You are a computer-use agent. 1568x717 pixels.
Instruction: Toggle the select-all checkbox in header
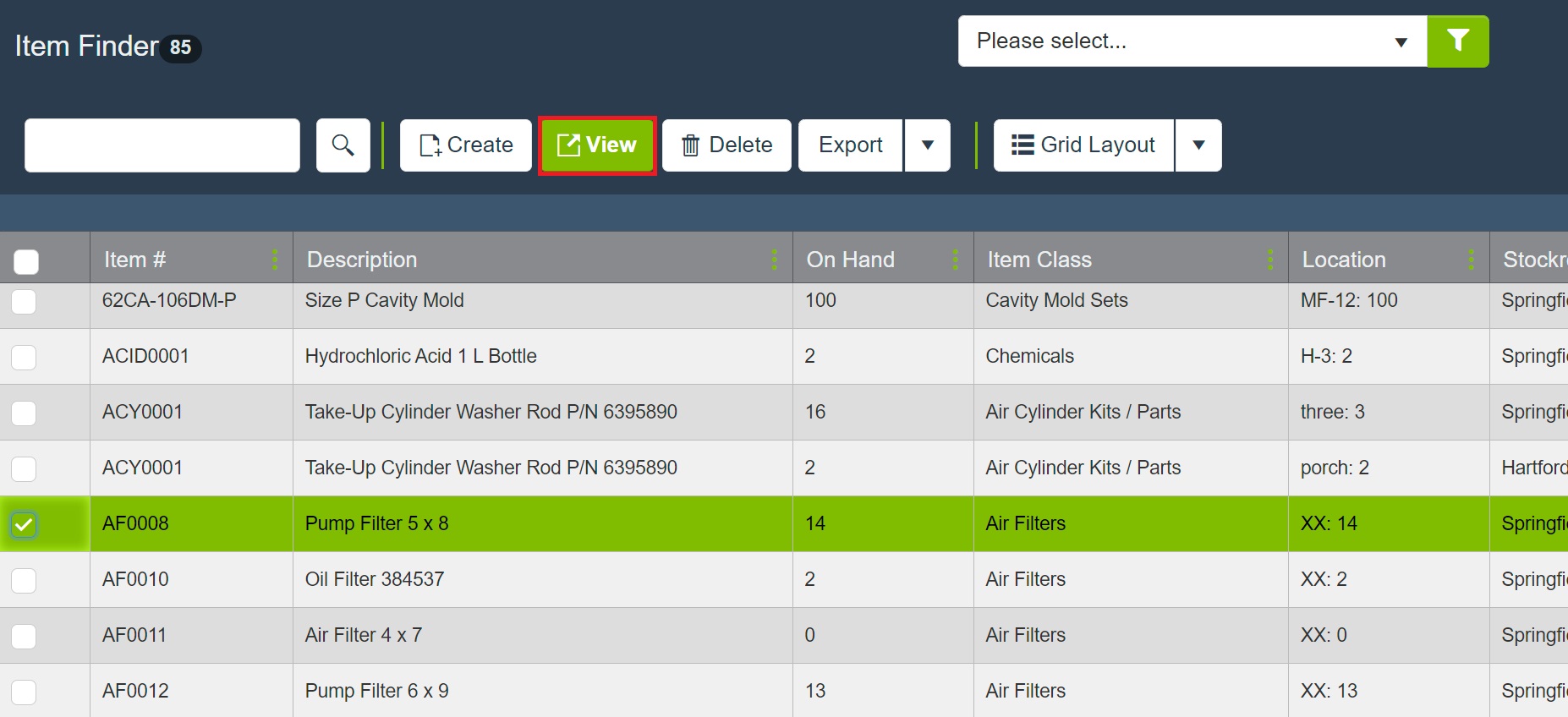[x=26, y=262]
